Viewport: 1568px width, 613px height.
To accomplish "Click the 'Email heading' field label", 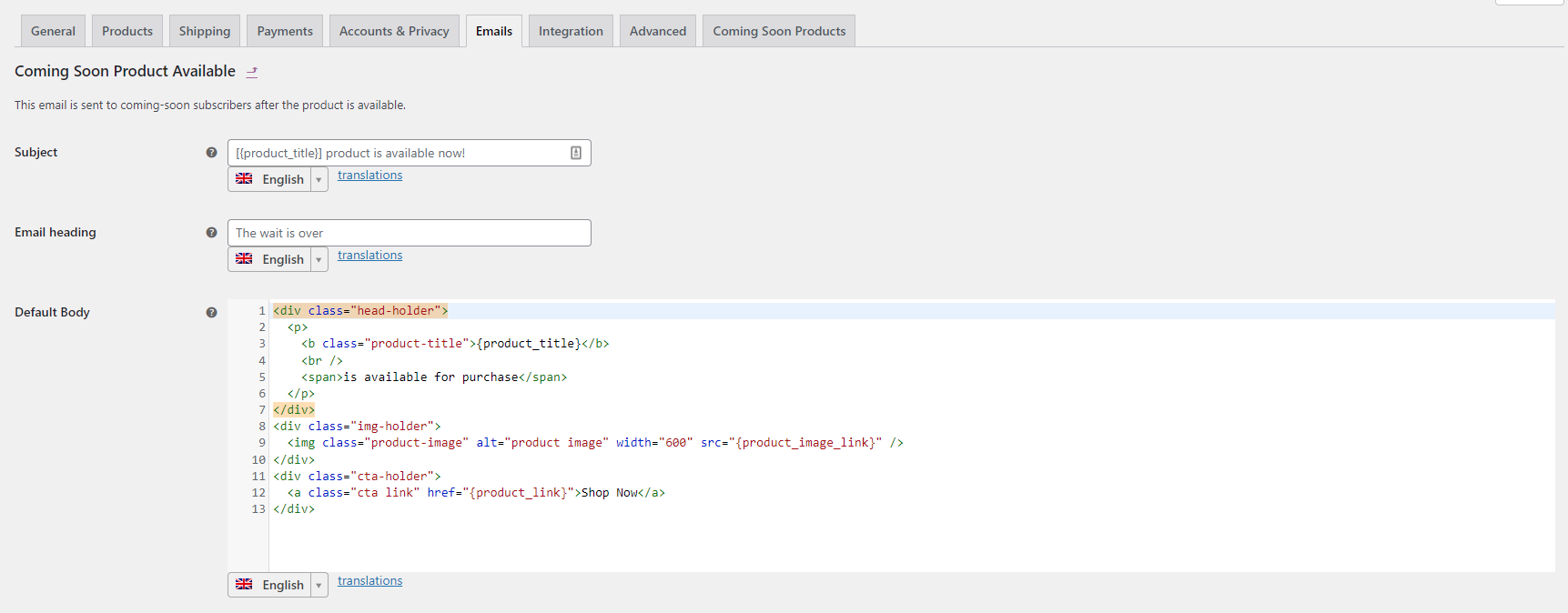I will 56,233.
